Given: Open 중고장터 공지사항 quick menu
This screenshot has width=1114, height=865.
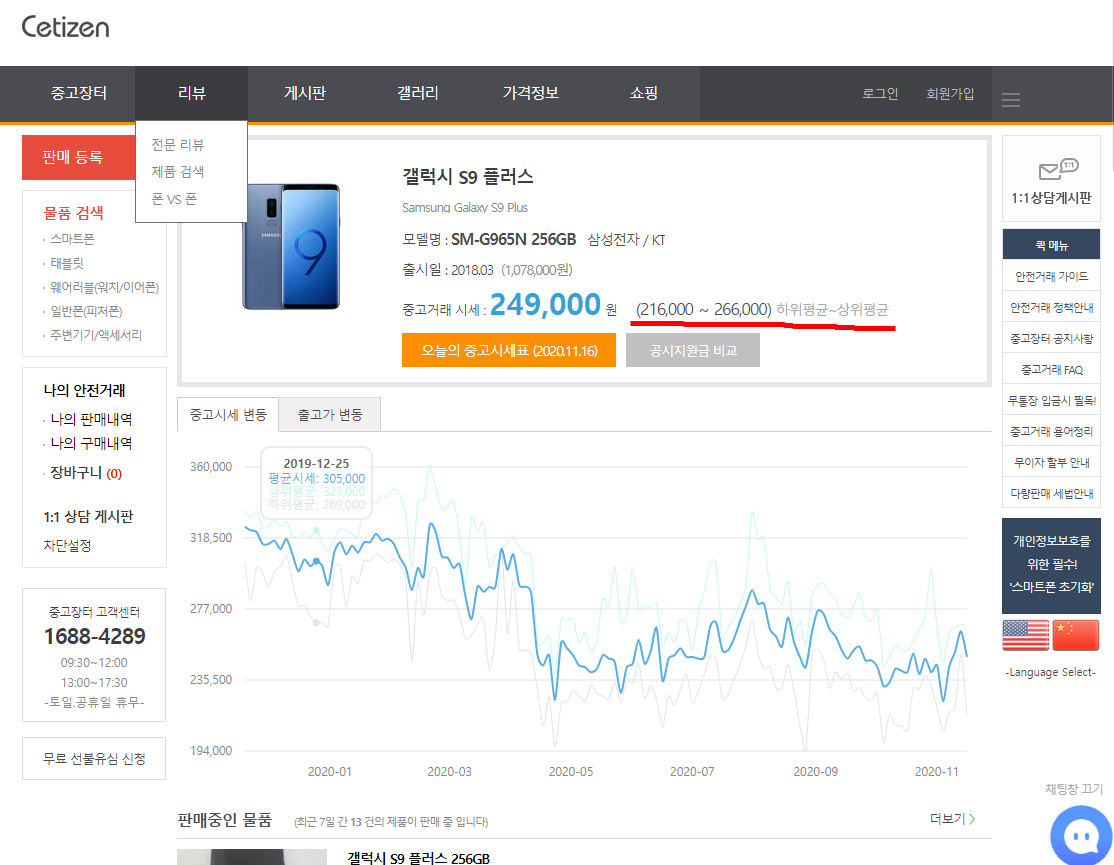Looking at the screenshot, I should (1051, 339).
